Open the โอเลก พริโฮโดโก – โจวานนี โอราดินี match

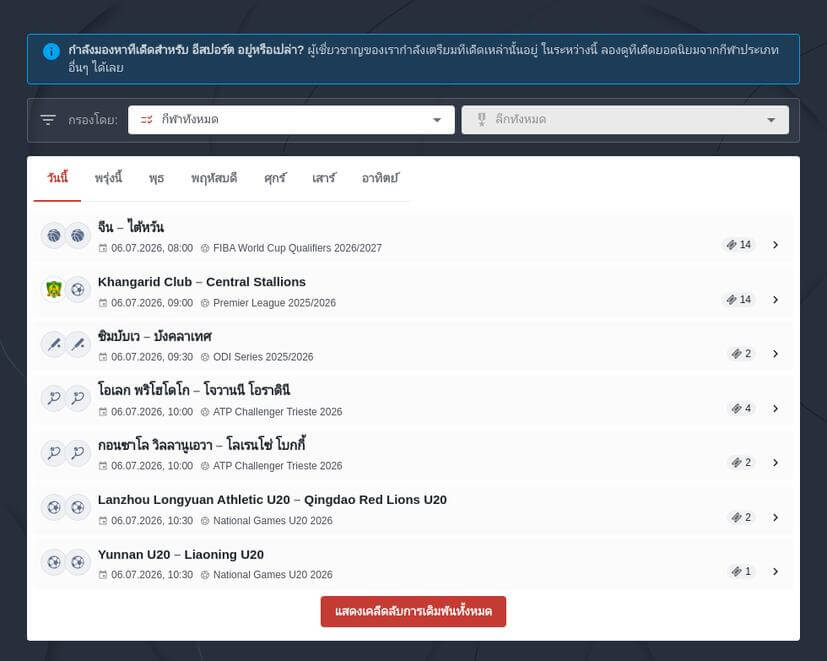[x=194, y=390]
